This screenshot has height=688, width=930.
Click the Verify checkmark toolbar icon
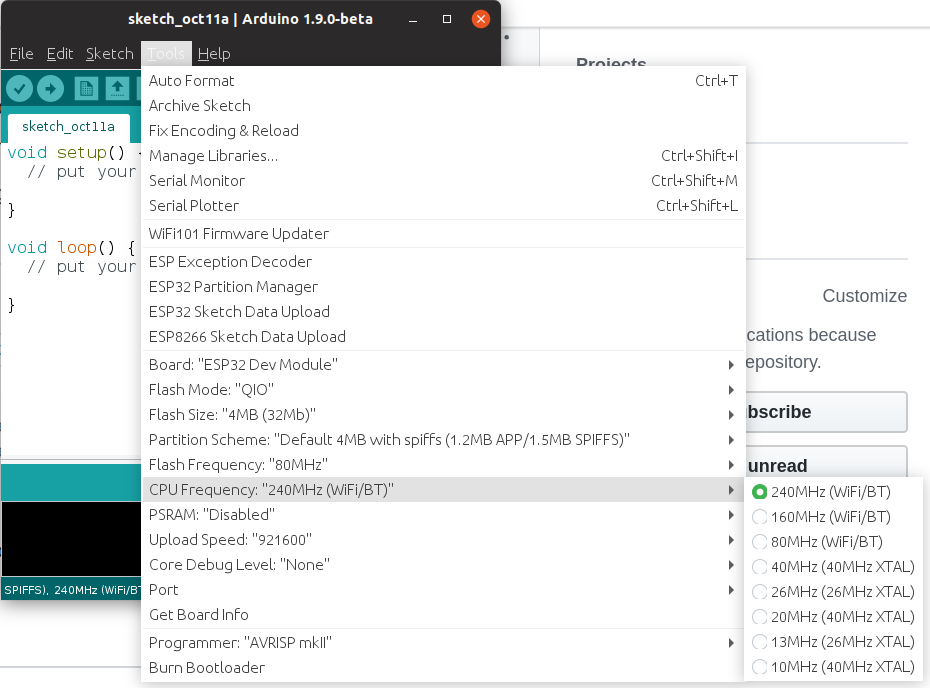[20, 89]
